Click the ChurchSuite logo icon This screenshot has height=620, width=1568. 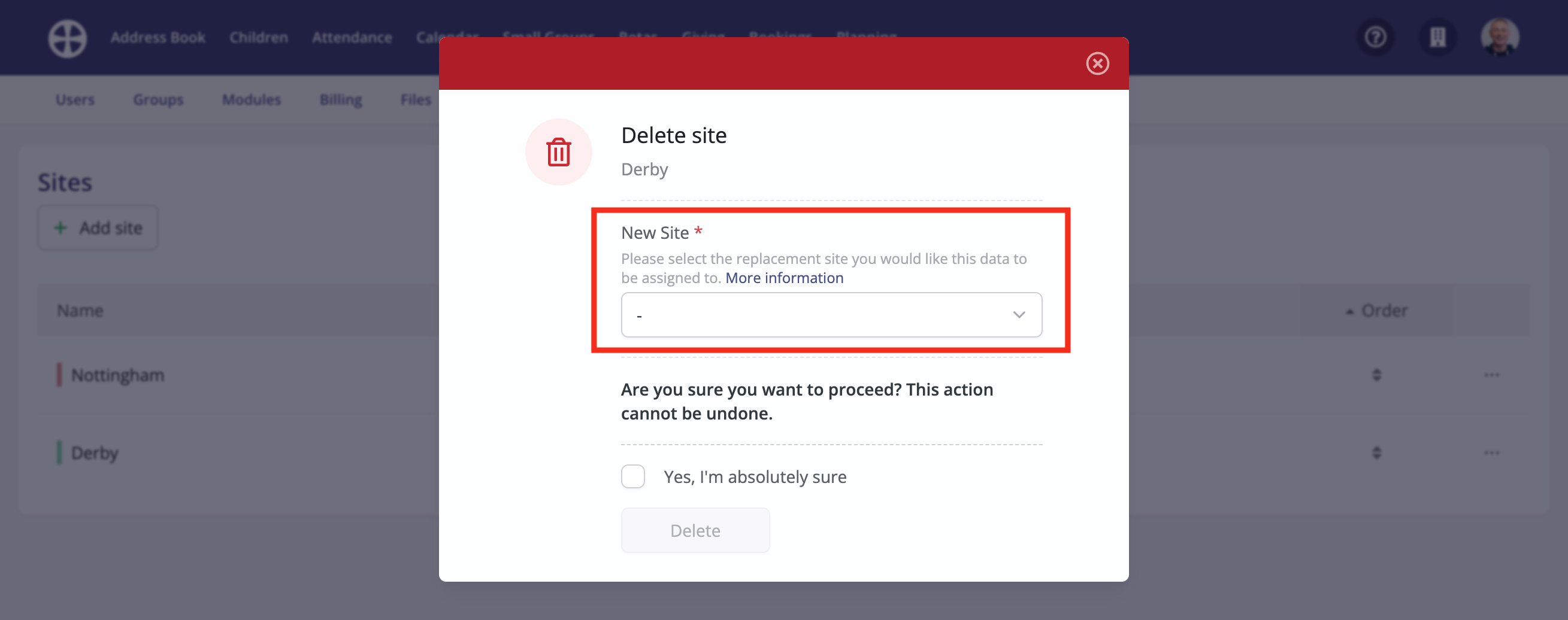(68, 38)
